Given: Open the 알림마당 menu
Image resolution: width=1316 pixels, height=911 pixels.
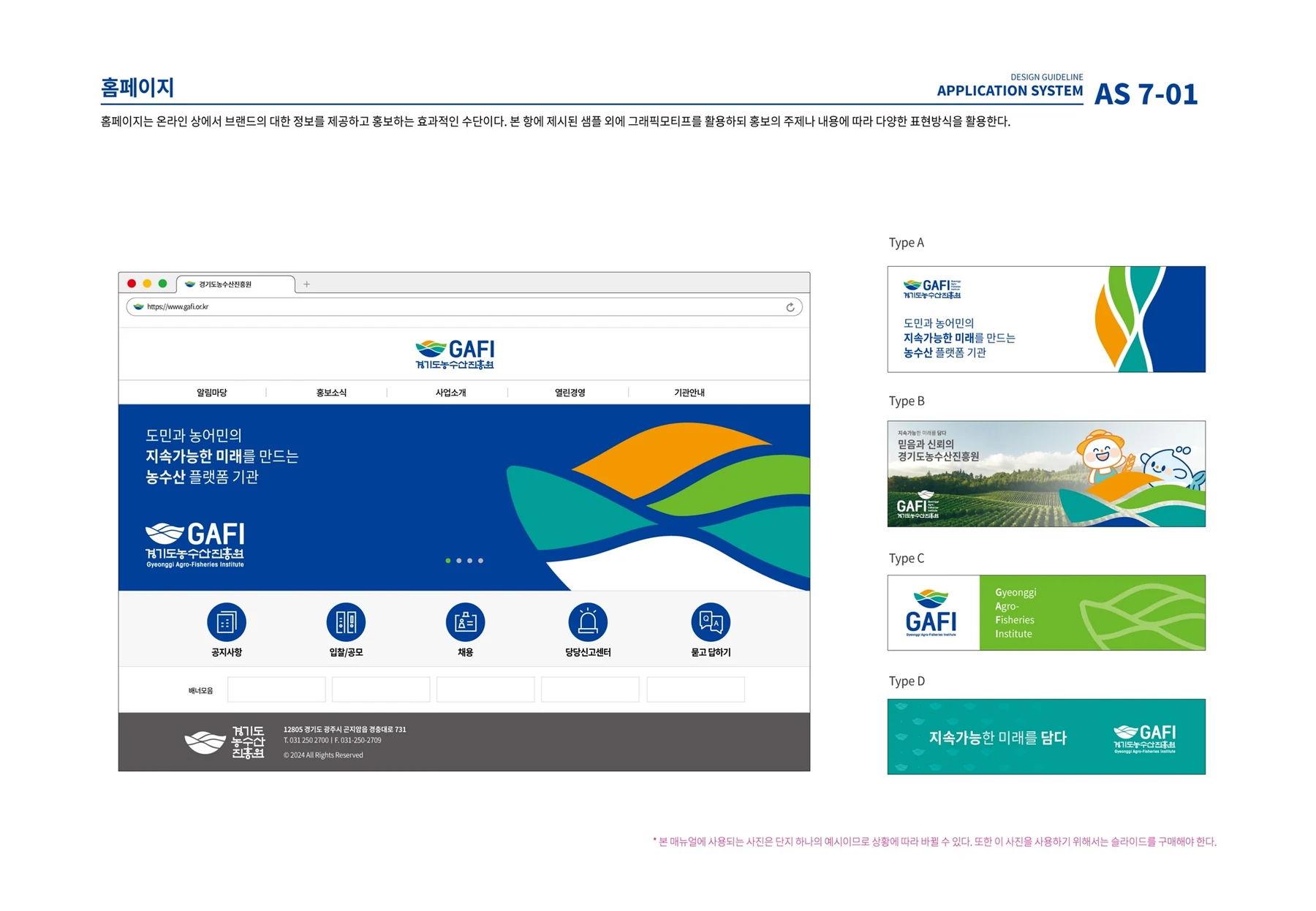Looking at the screenshot, I should pos(212,393).
